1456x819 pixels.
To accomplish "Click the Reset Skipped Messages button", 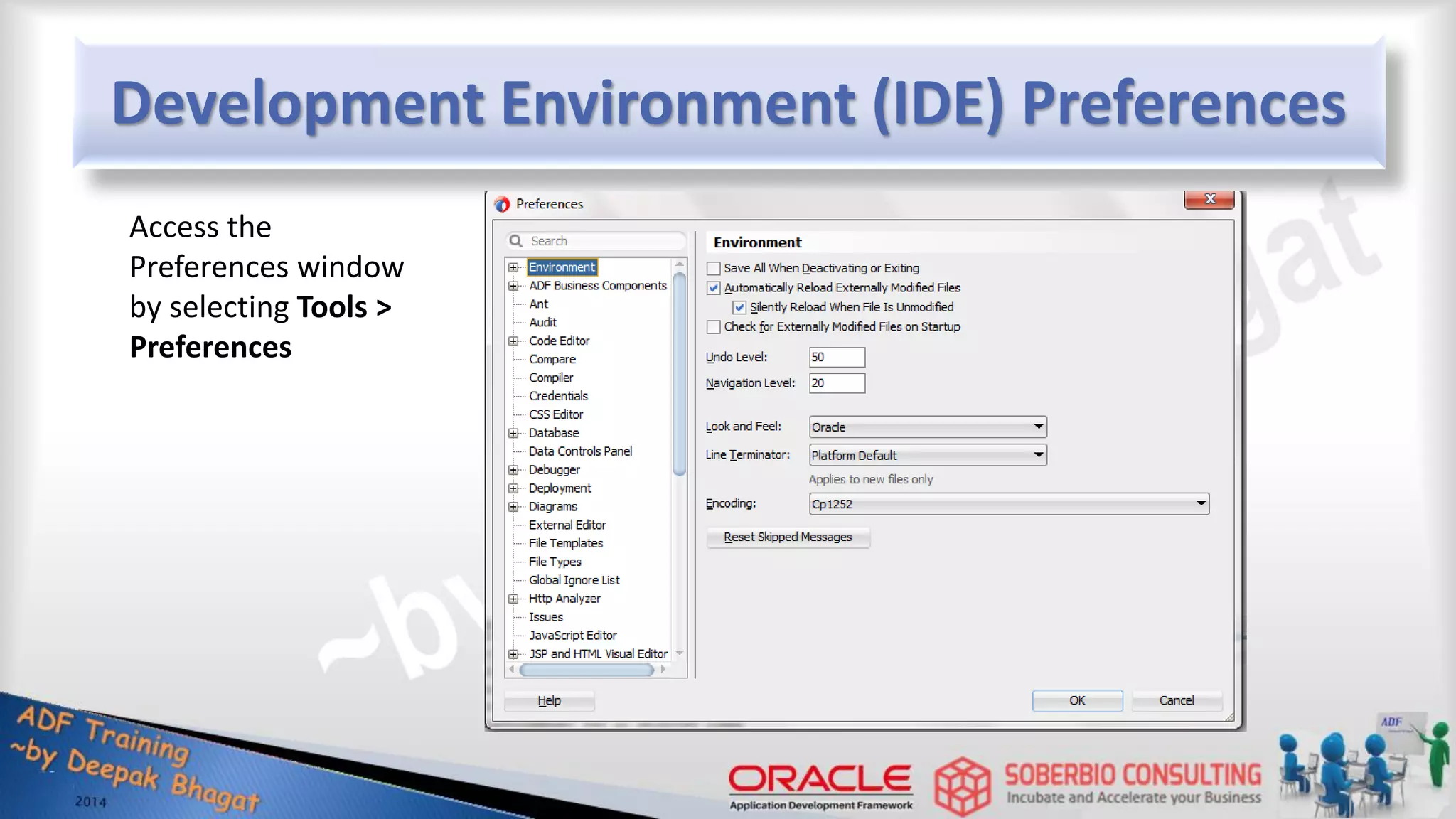I will coord(788,537).
